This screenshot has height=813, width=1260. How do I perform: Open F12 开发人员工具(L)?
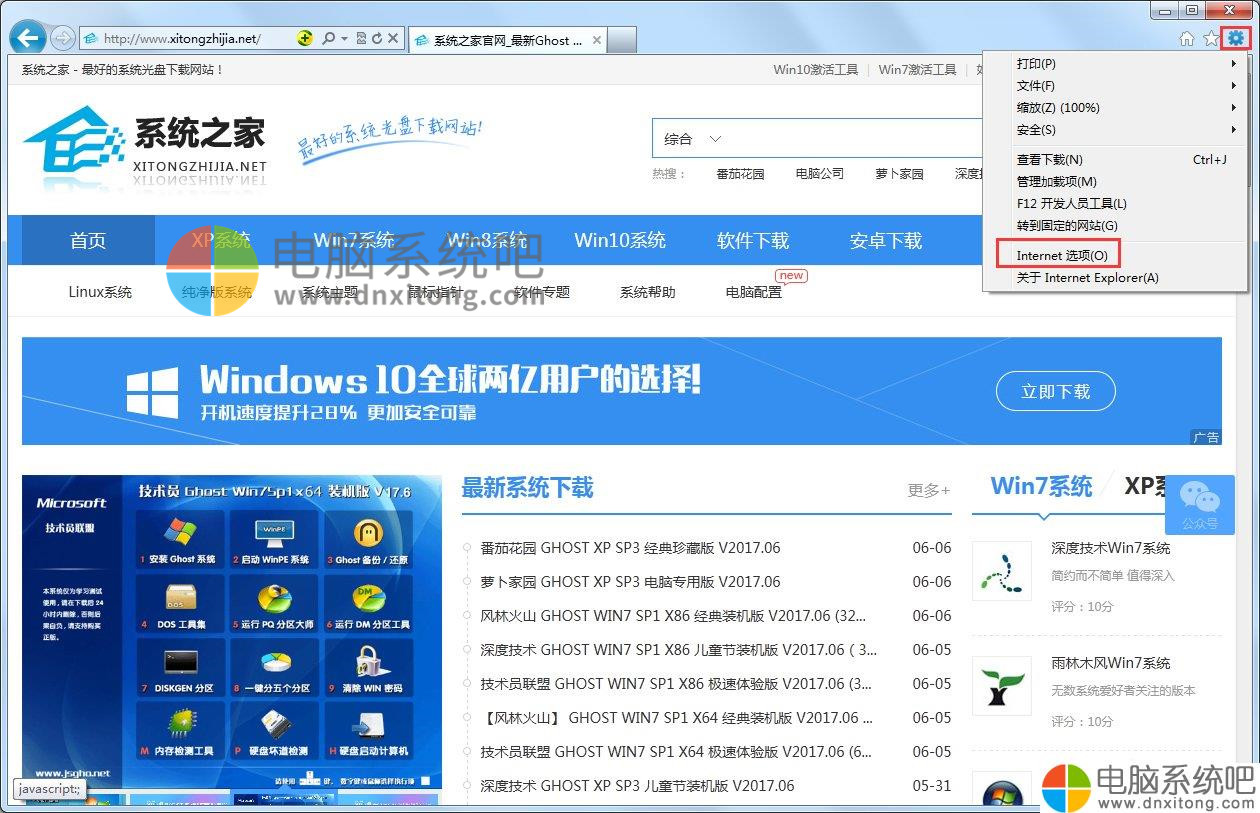tap(1115, 204)
